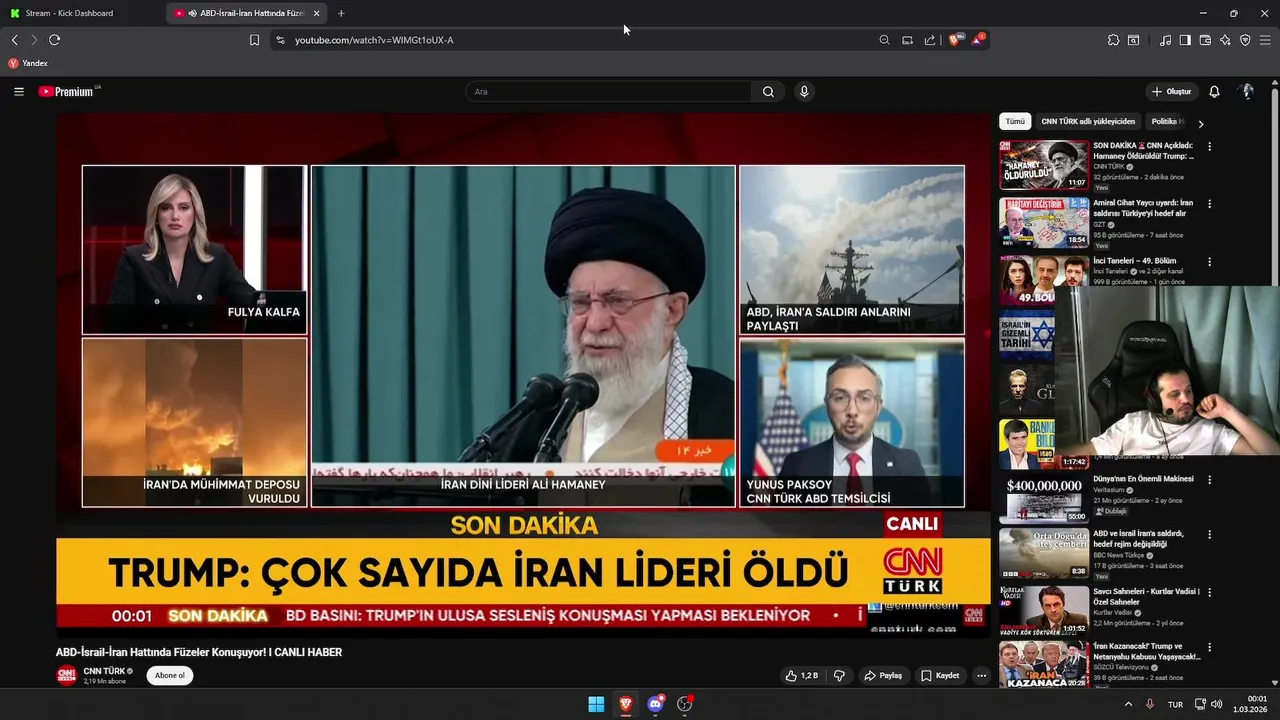This screenshot has width=1280, height=720.
Task: Open the taskbar speaker volume icon
Action: 1217,704
